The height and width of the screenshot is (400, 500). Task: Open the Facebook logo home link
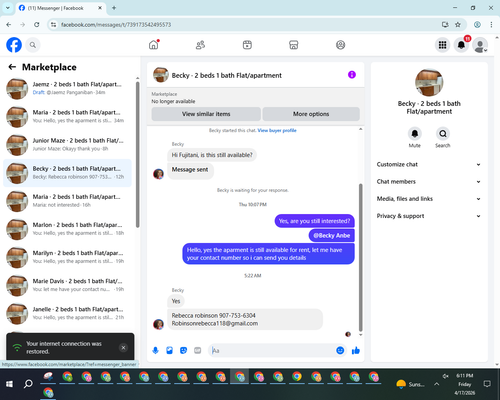14,45
